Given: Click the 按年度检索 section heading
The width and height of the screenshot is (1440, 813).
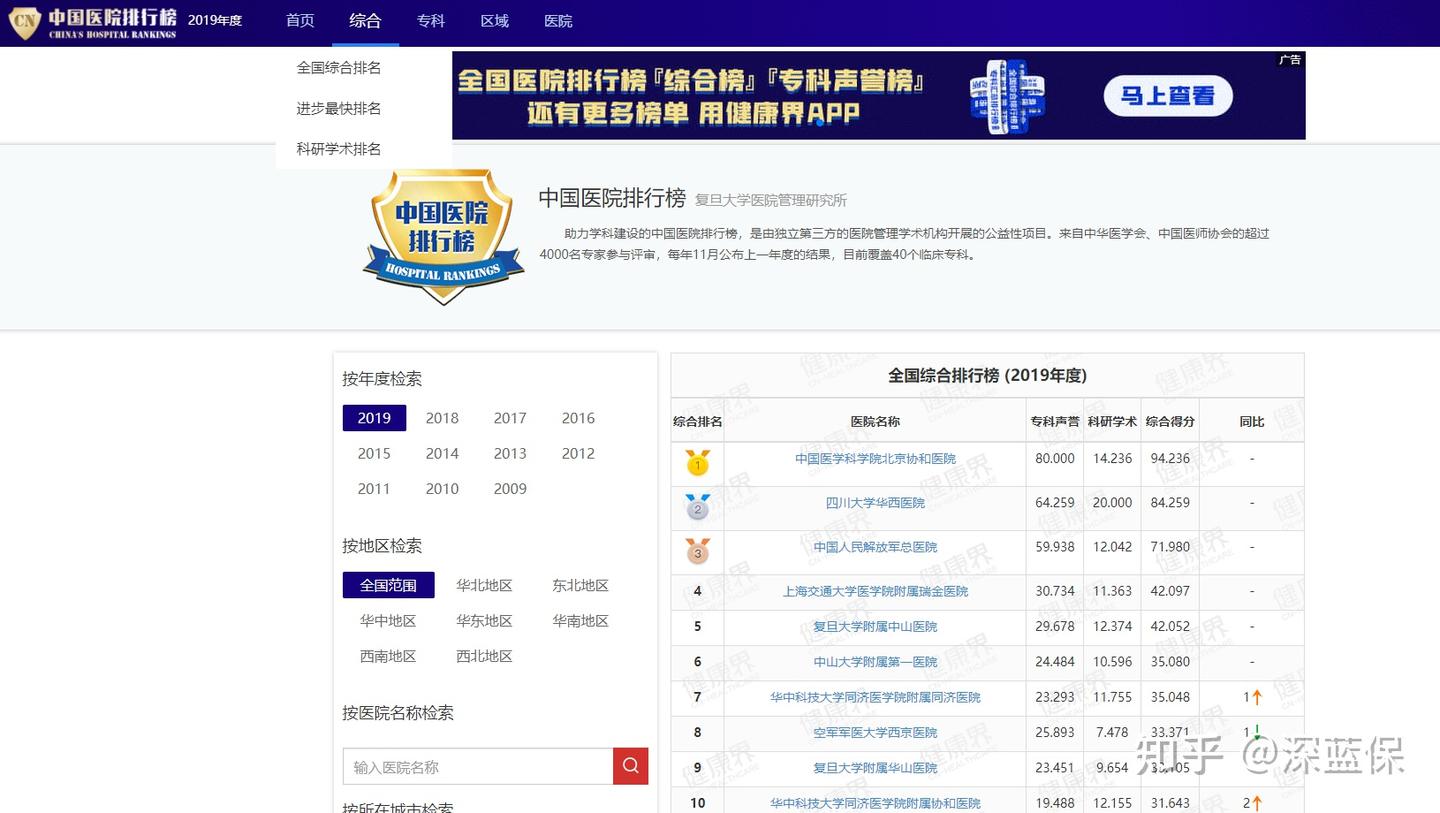Looking at the screenshot, I should pyautogui.click(x=382, y=379).
